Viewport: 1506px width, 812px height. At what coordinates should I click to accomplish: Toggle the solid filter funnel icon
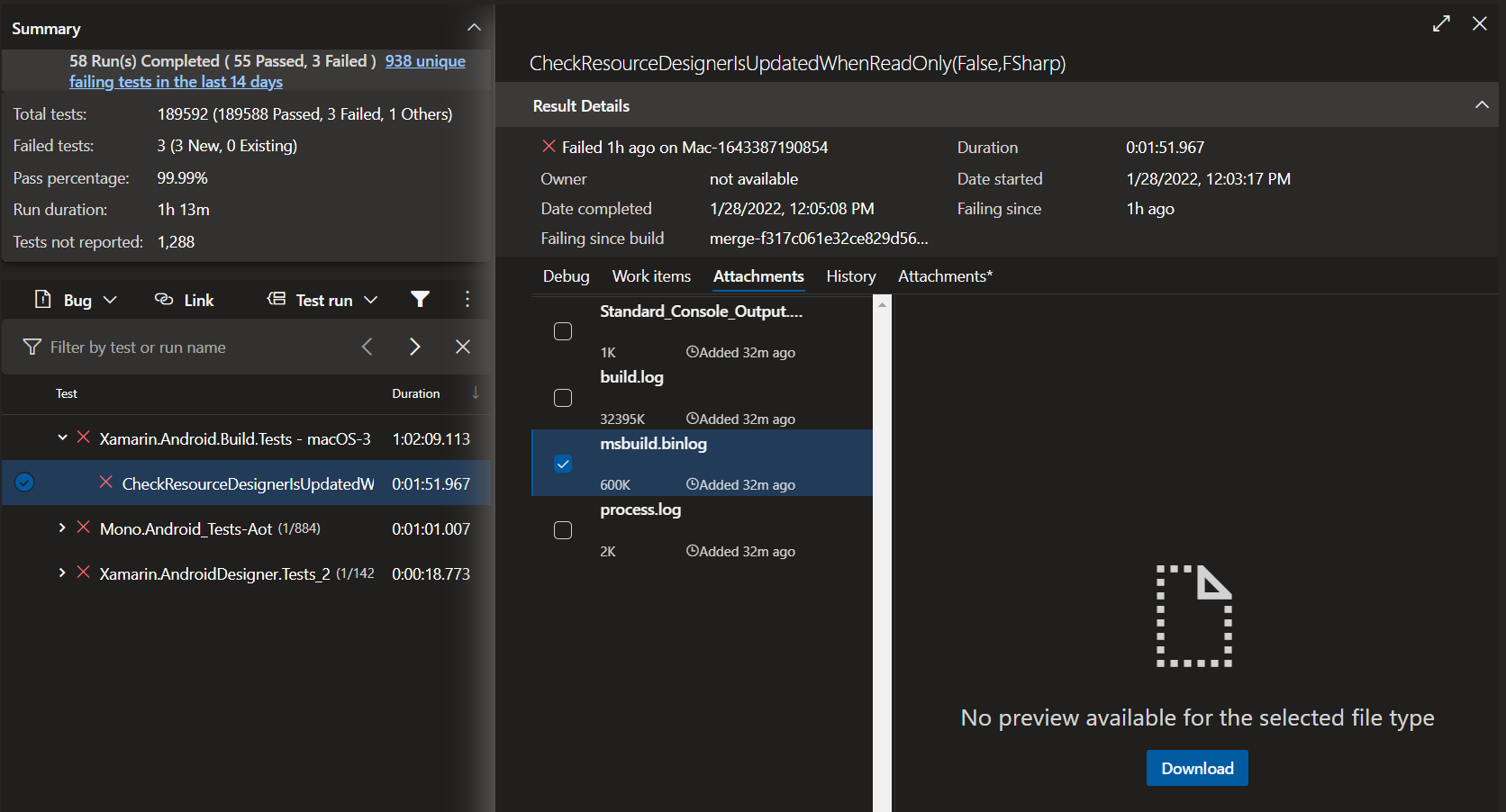420,299
